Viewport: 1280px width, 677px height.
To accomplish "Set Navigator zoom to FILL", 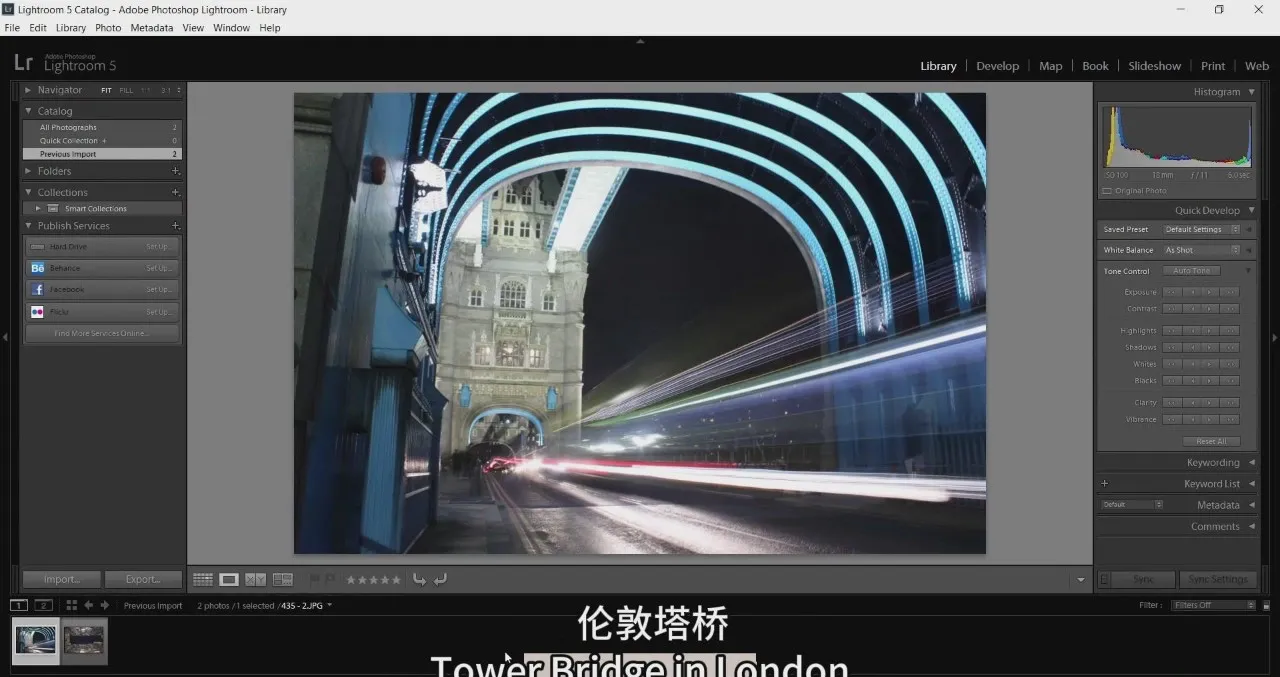I will click(126, 90).
